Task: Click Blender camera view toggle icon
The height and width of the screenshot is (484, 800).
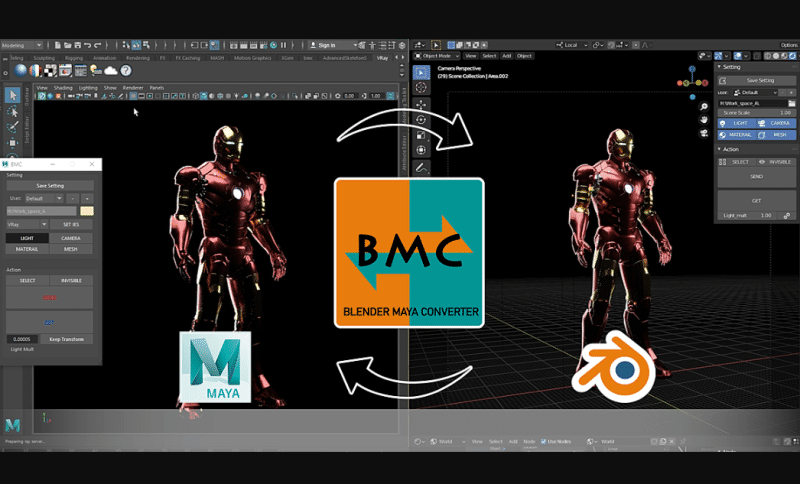Action: (704, 133)
